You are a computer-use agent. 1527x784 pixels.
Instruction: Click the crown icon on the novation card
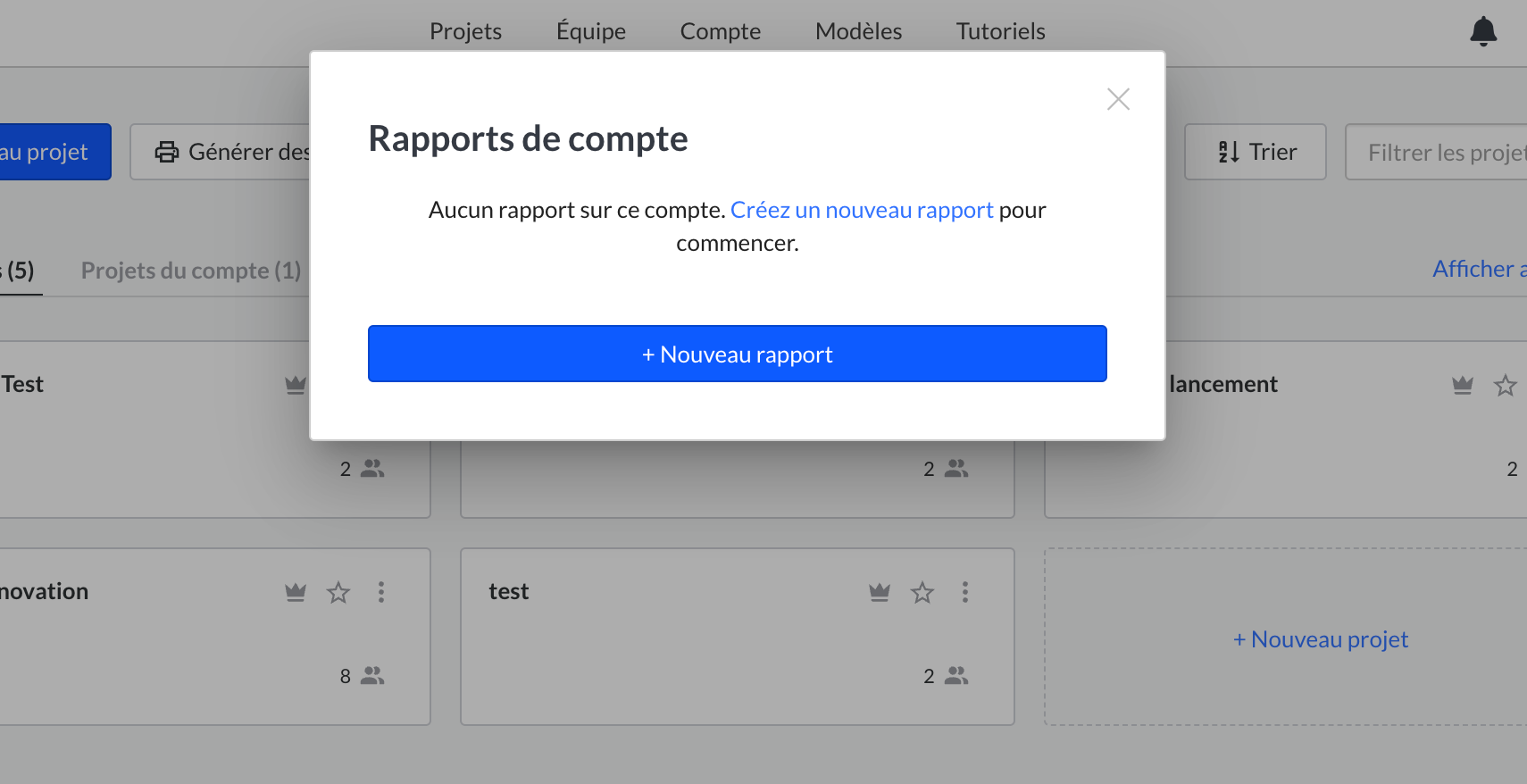click(296, 592)
